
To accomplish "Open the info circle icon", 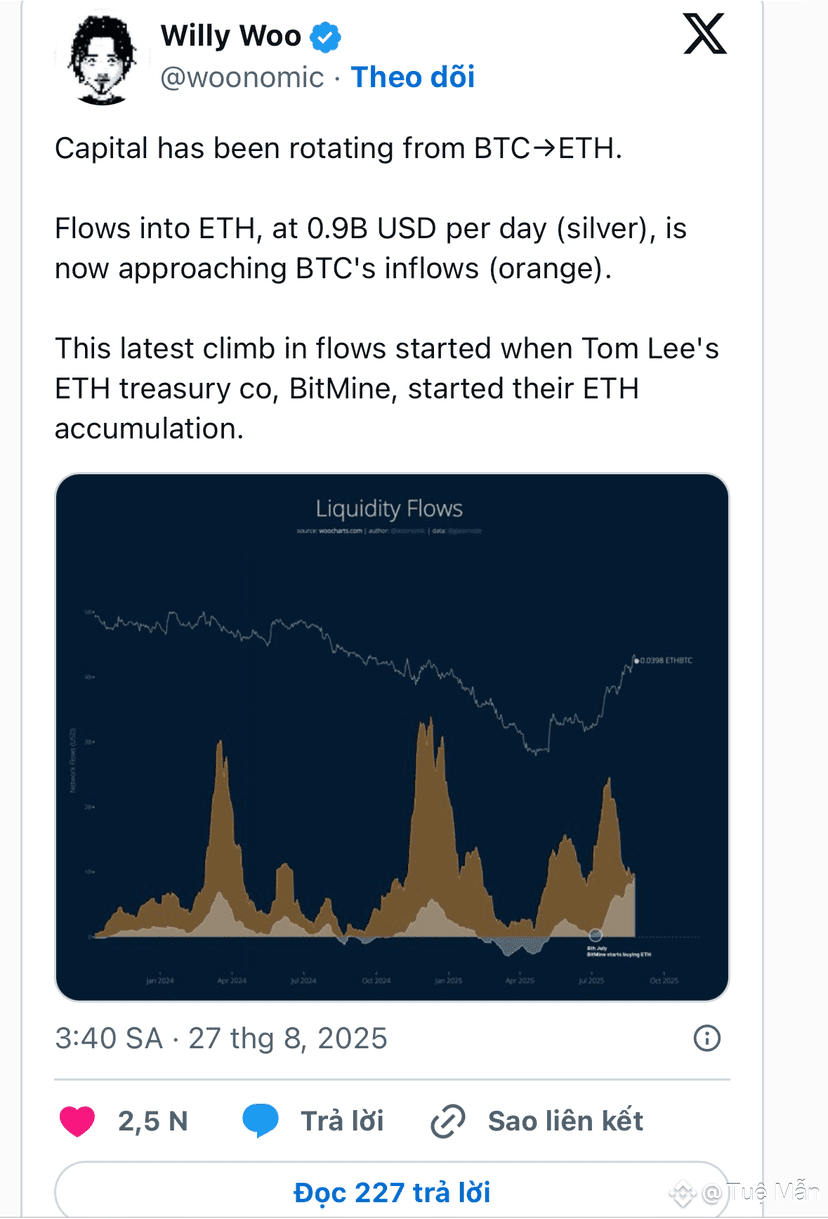I will click(707, 1038).
